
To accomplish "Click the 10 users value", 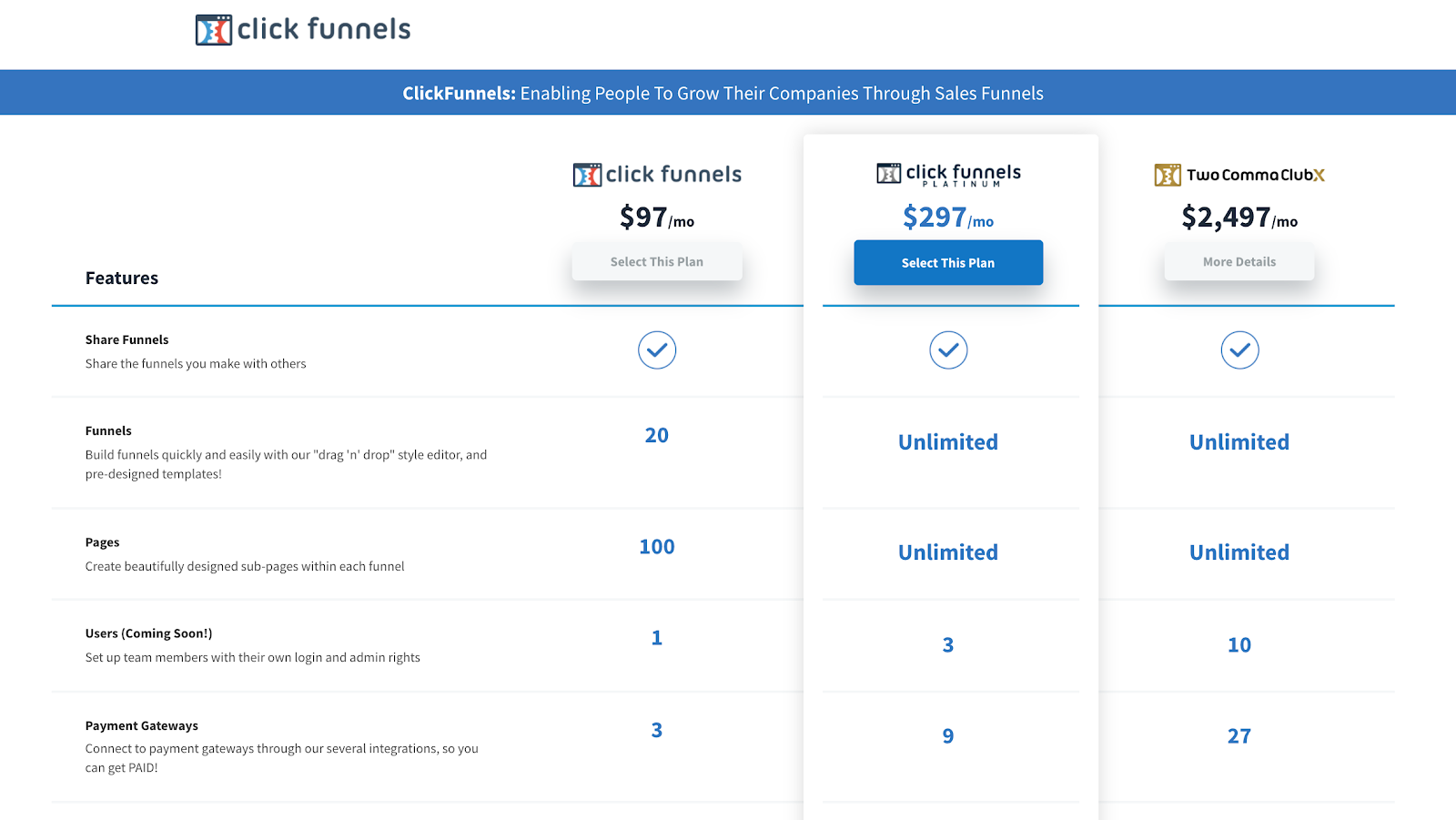I will click(1239, 645).
